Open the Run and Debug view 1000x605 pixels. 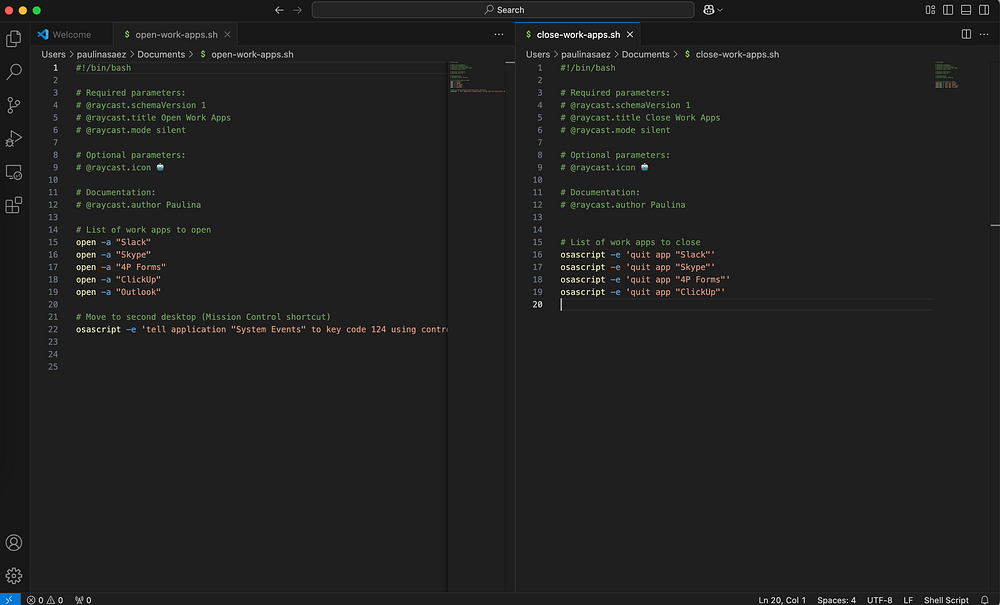click(14, 138)
